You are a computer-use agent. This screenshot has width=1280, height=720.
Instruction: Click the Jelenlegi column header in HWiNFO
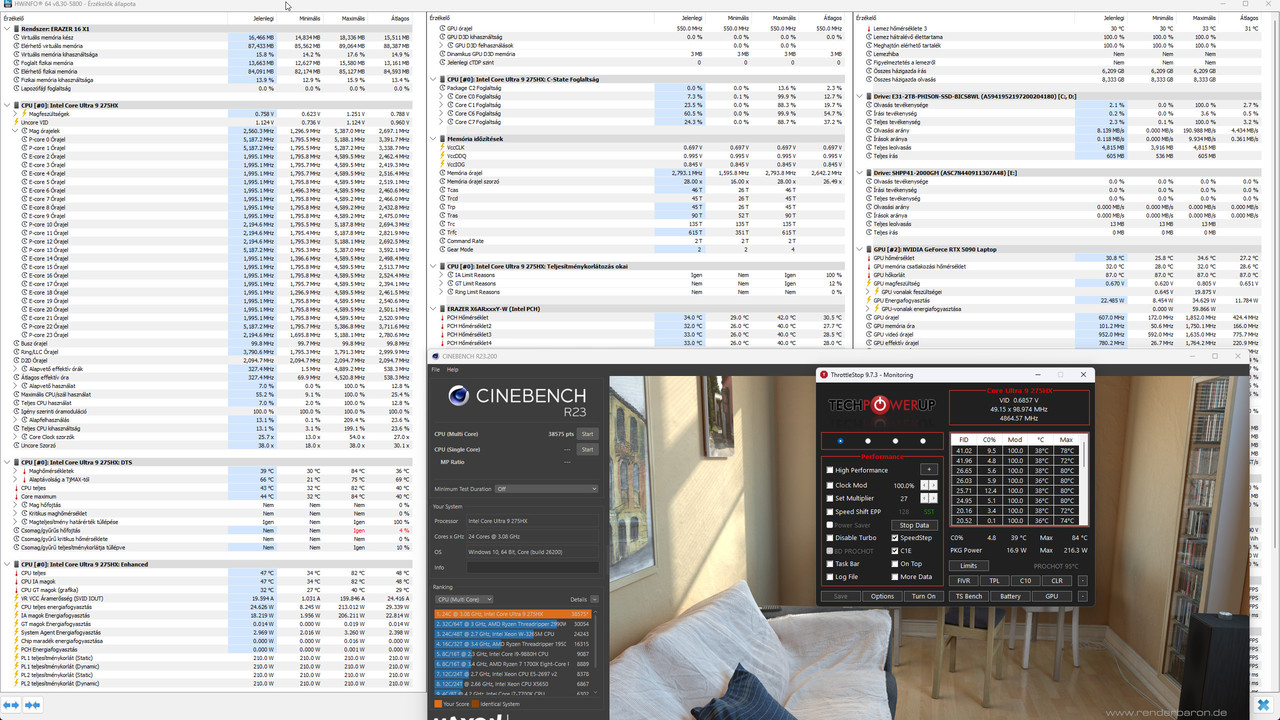263,18
